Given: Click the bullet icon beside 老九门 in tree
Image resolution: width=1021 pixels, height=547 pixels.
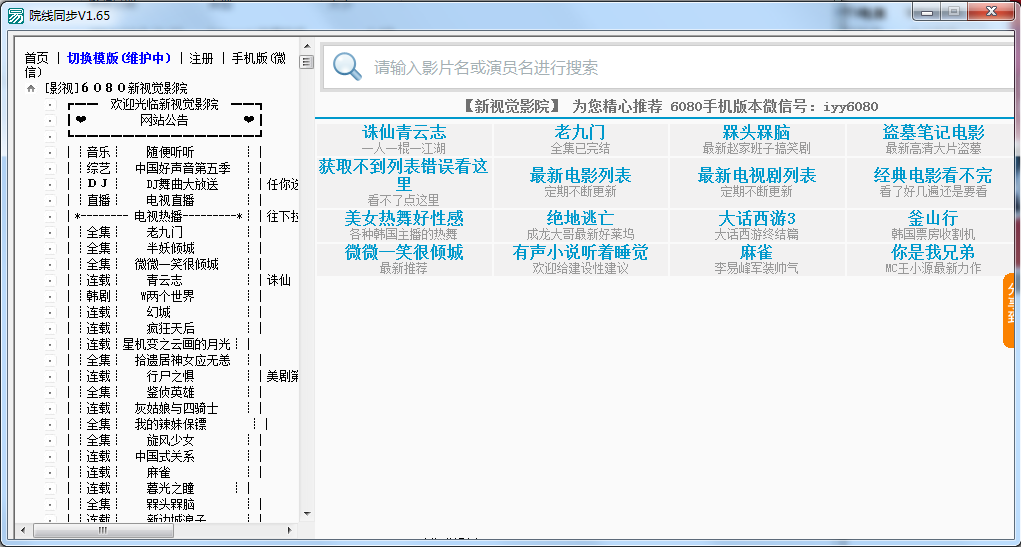Looking at the screenshot, I should pos(50,232).
